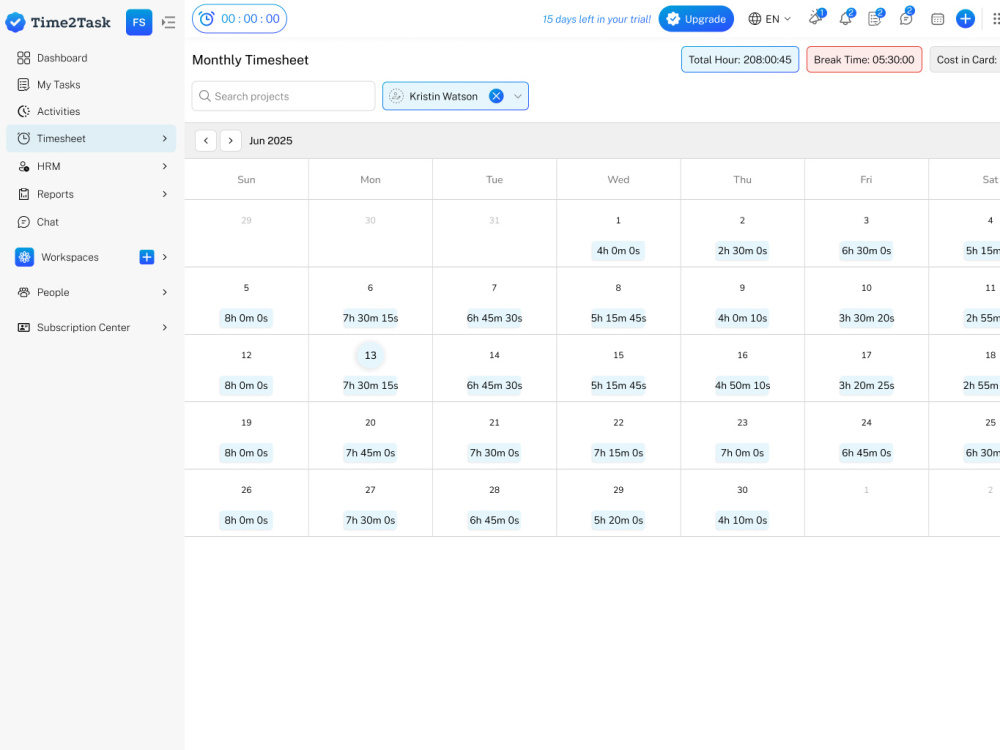Click the Time2Task logo icon

click(15, 22)
